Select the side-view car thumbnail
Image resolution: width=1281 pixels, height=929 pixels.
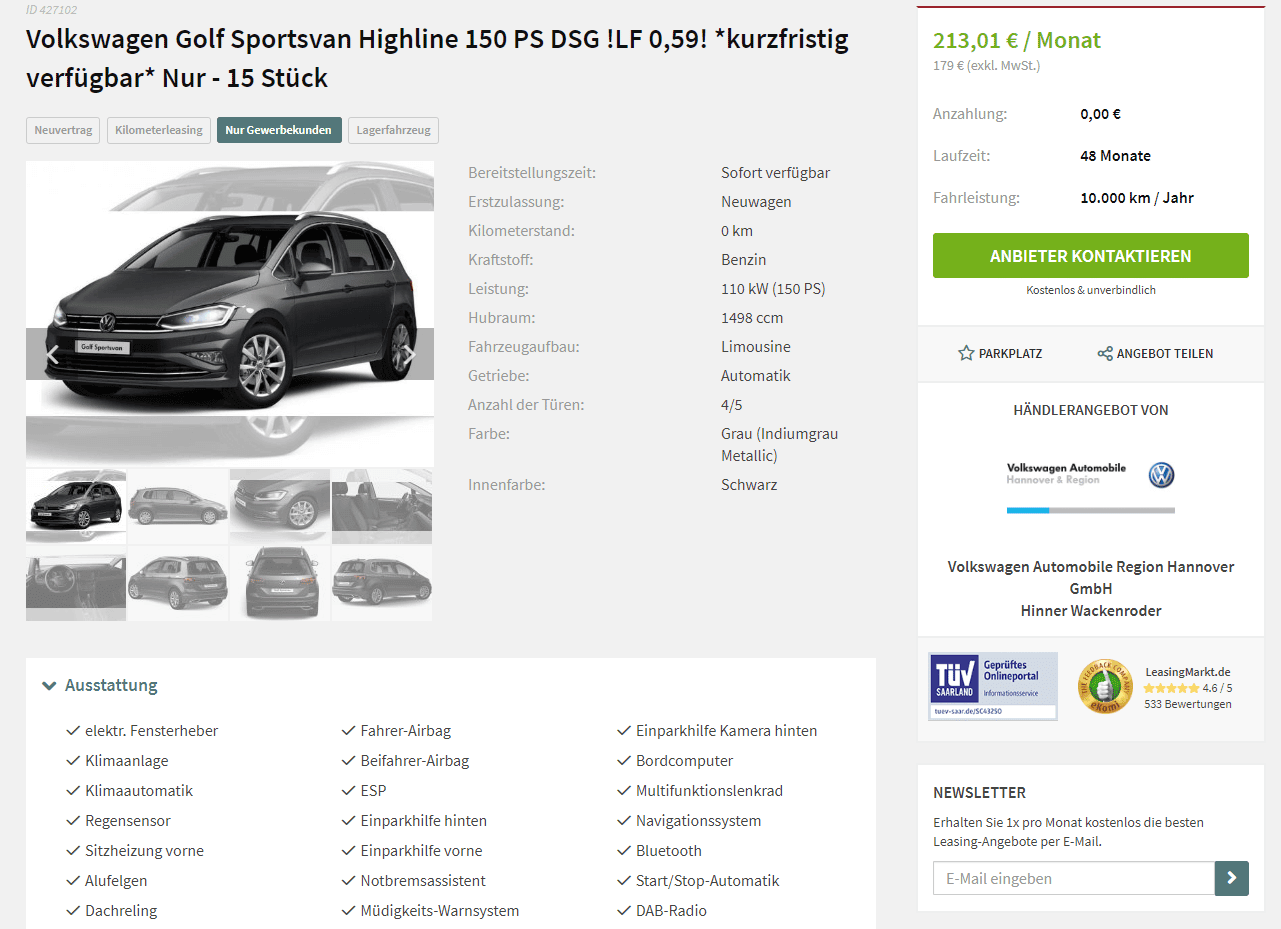tap(178, 506)
